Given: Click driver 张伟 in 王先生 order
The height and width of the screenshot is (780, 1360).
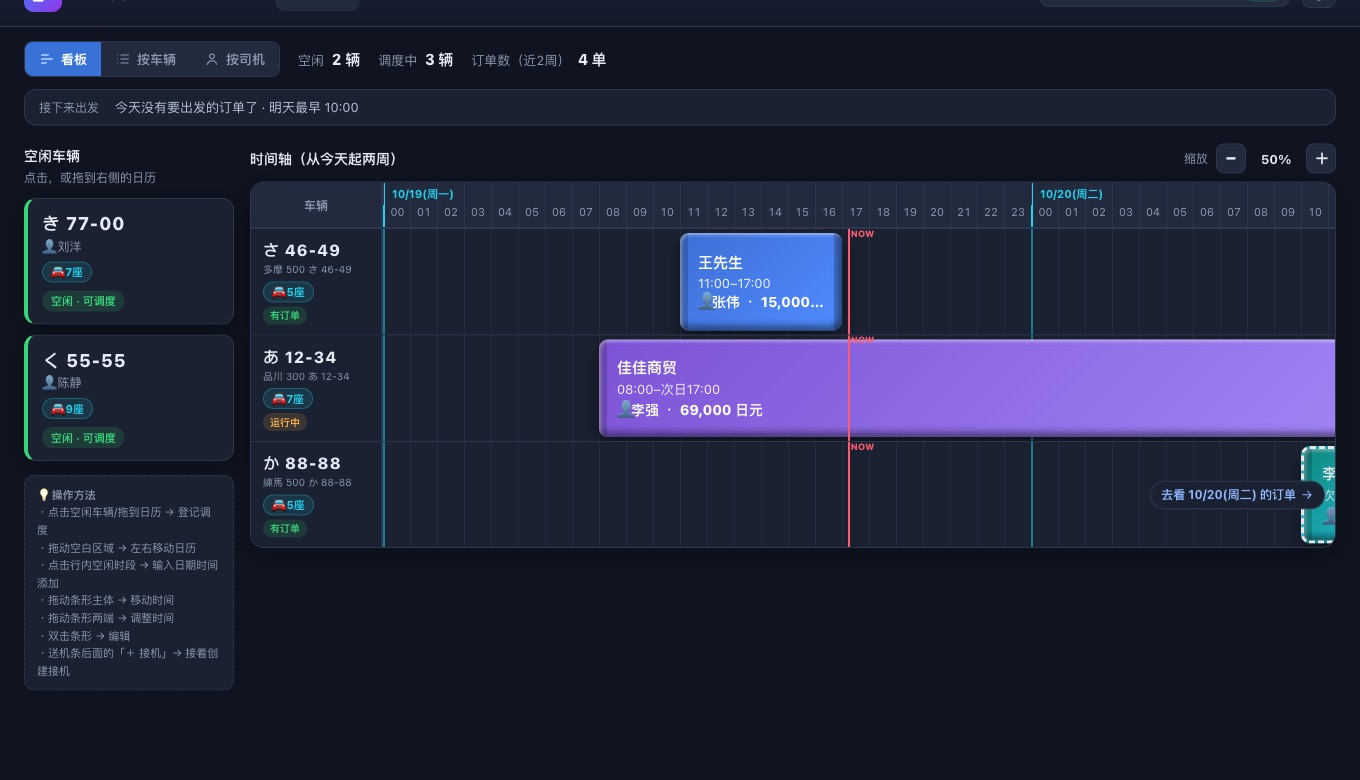Looking at the screenshot, I should [x=719, y=302].
